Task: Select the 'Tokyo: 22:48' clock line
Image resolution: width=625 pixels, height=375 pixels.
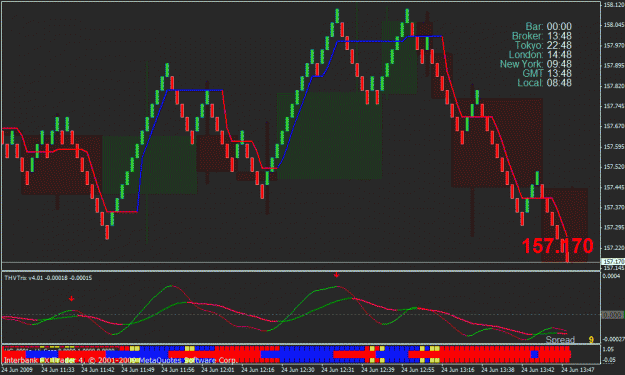Action: click(x=543, y=45)
